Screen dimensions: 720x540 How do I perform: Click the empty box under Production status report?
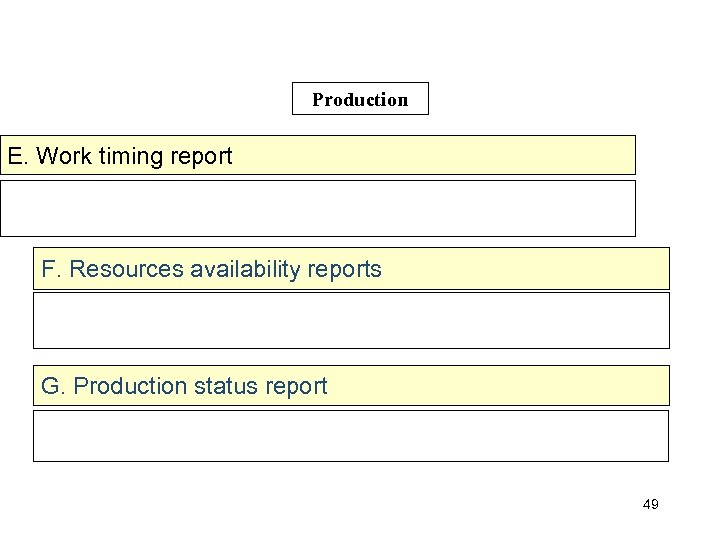click(x=351, y=435)
